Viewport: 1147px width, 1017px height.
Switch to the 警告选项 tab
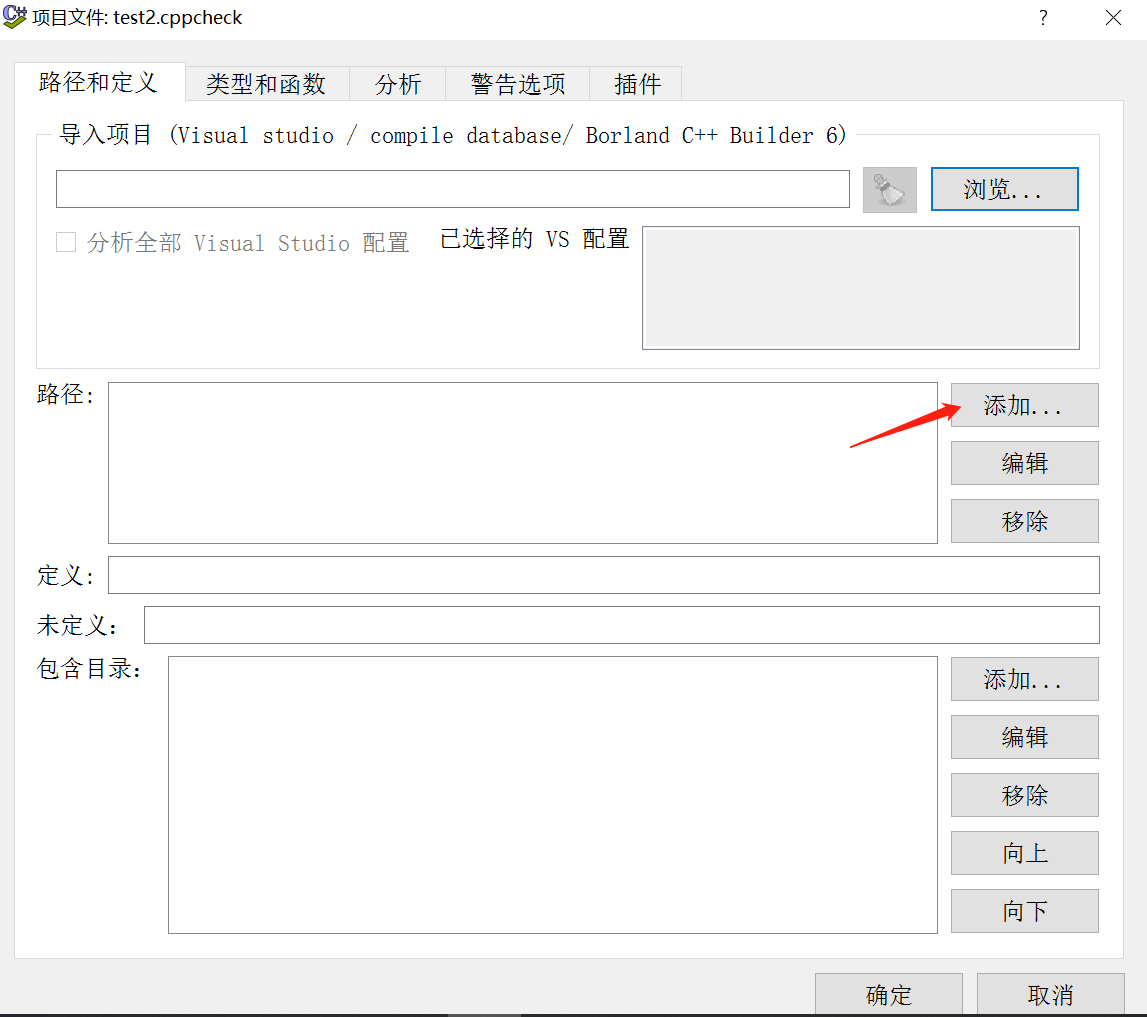tap(518, 84)
